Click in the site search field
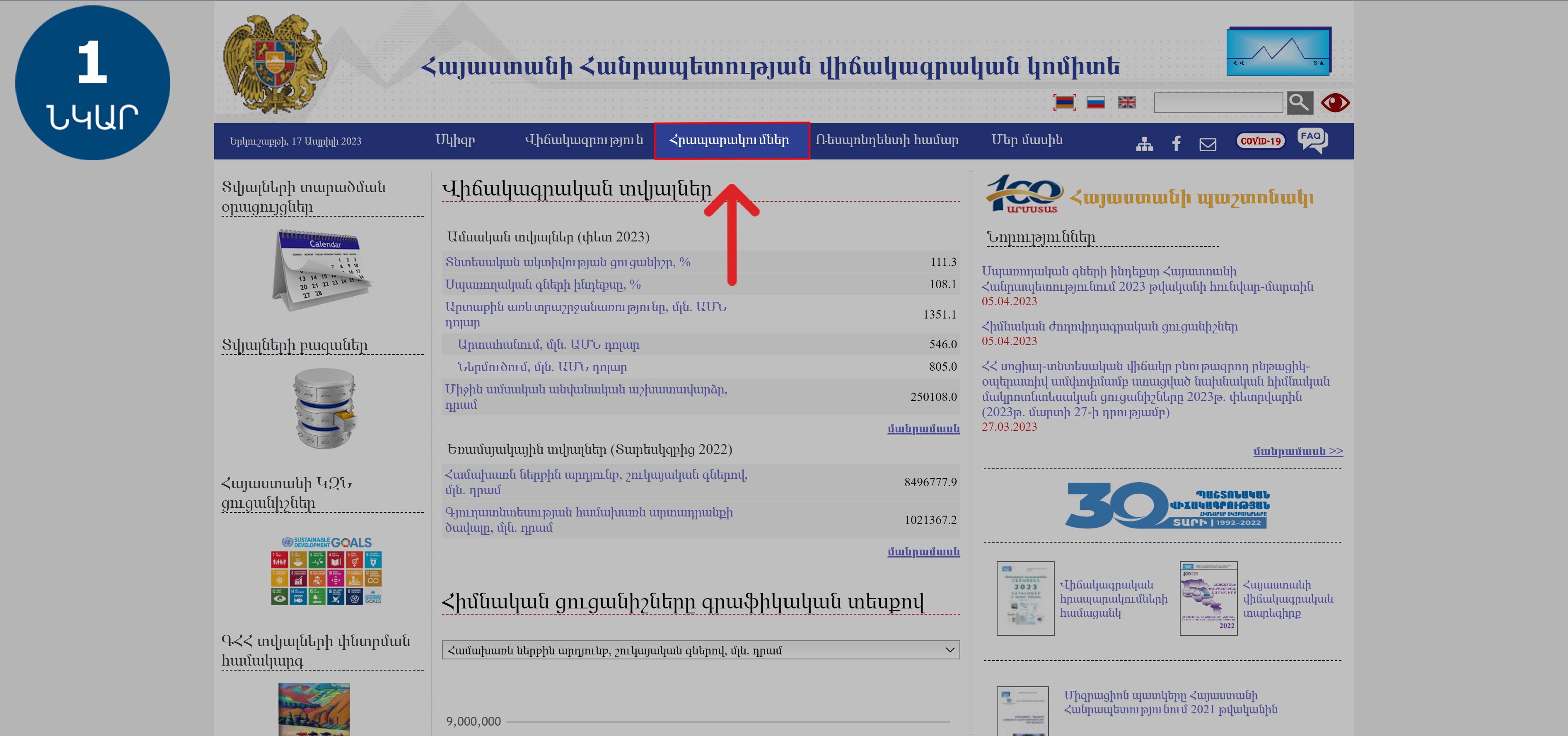1568x736 pixels. tap(1218, 102)
